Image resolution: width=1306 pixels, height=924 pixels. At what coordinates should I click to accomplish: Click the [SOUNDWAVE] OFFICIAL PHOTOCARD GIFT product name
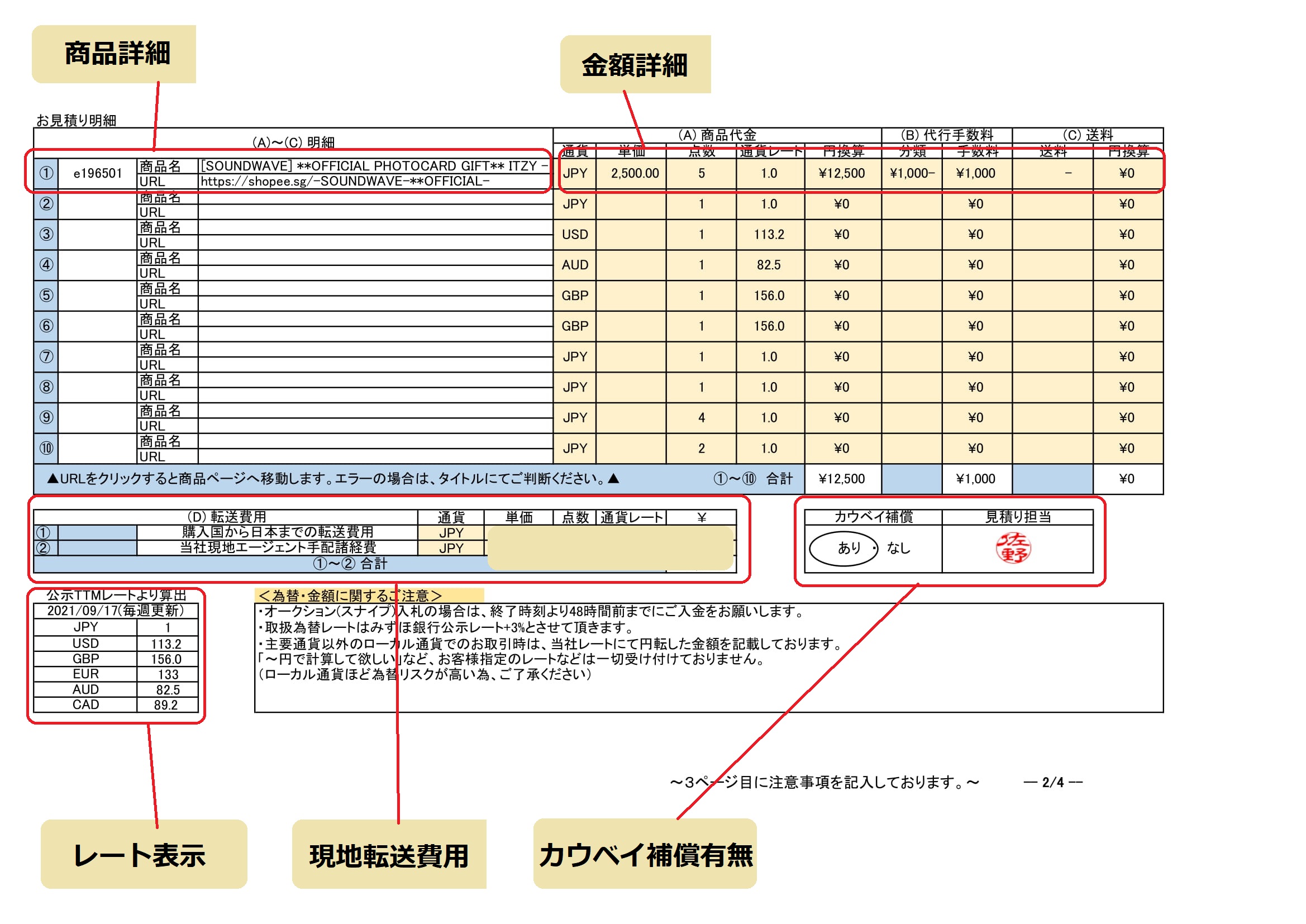click(374, 166)
